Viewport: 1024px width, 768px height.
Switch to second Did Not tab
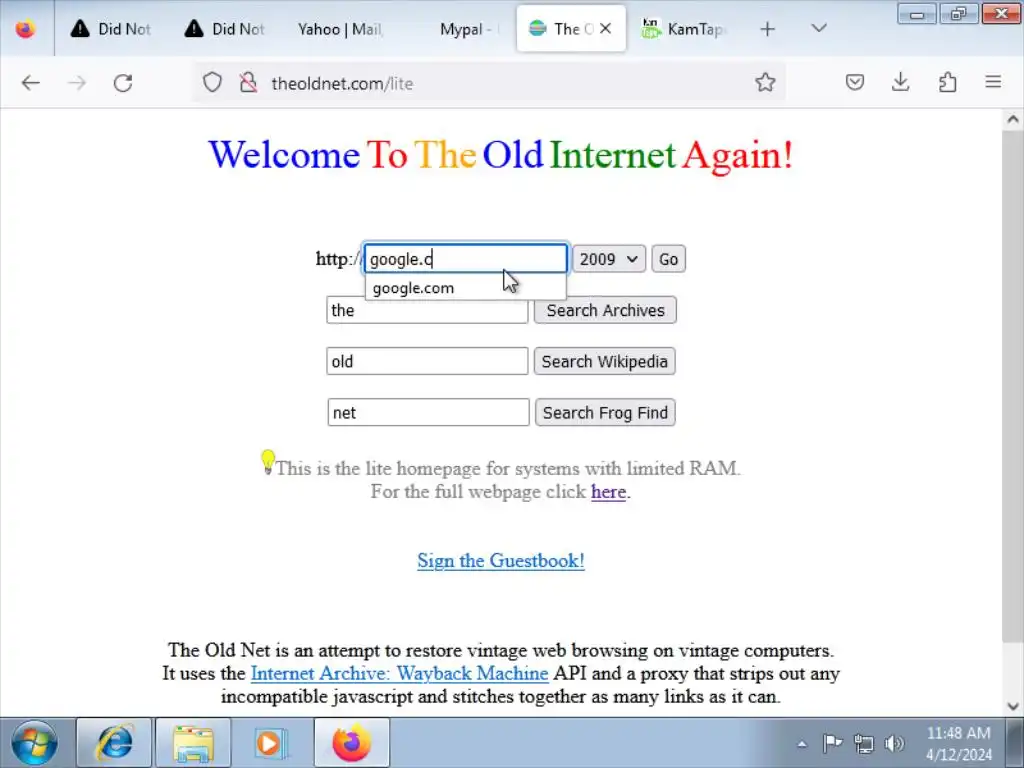225,29
